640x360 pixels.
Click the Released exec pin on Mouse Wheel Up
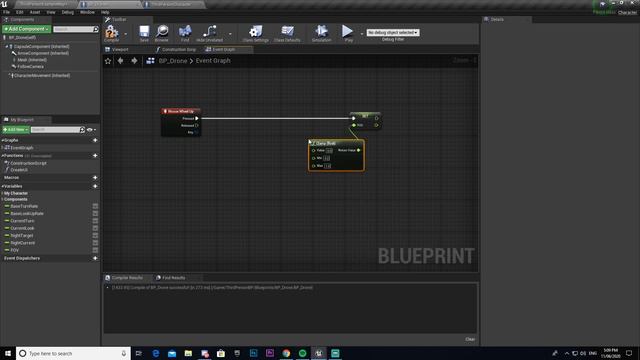tap(197, 125)
